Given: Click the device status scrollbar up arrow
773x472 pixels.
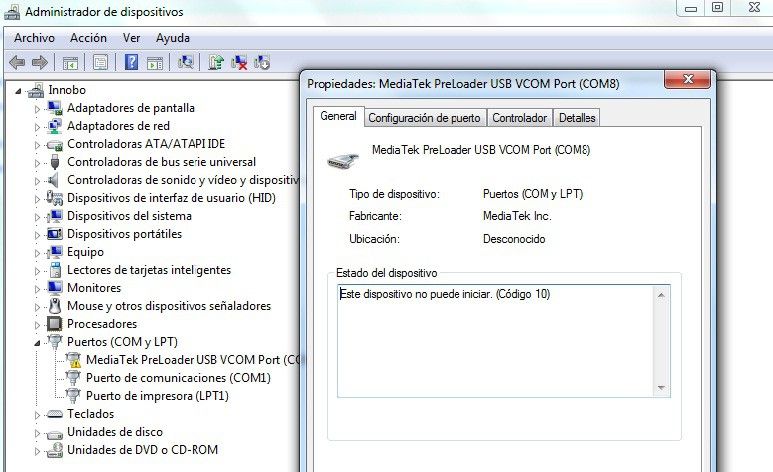Looking at the screenshot, I should [x=661, y=295].
